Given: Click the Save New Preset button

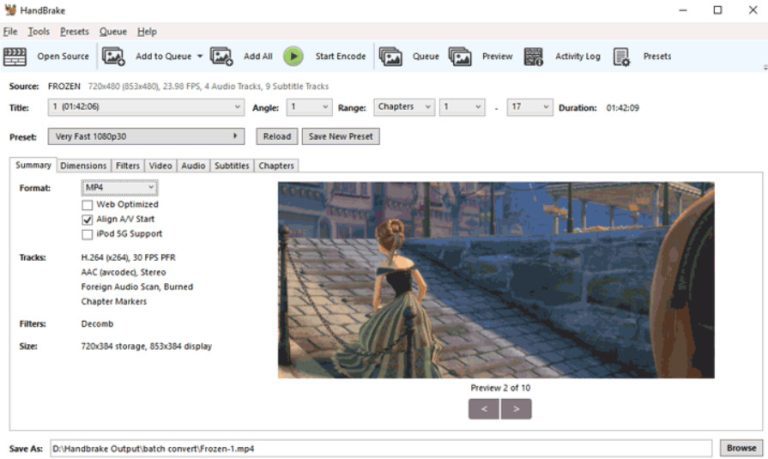Looking at the screenshot, I should tap(342, 136).
